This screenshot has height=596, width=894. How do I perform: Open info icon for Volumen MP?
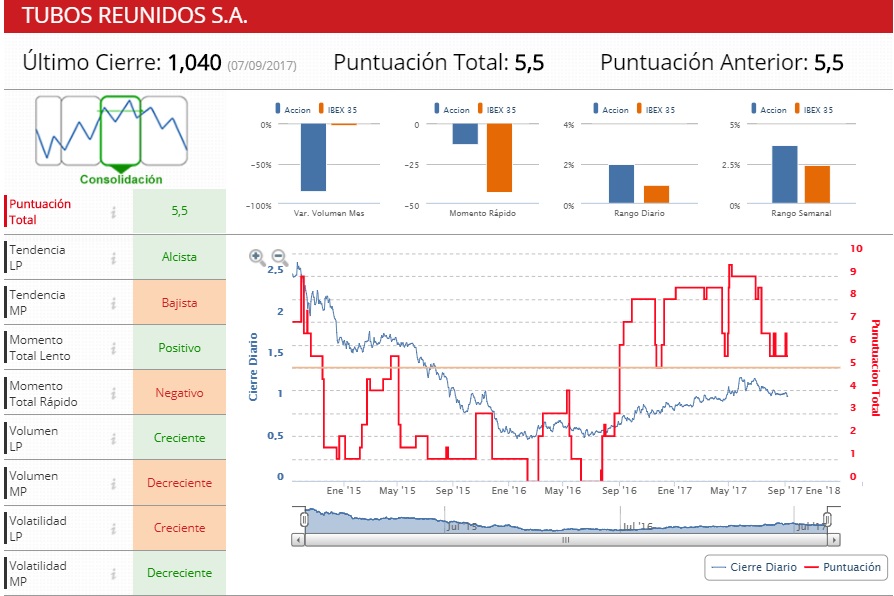coord(113,483)
